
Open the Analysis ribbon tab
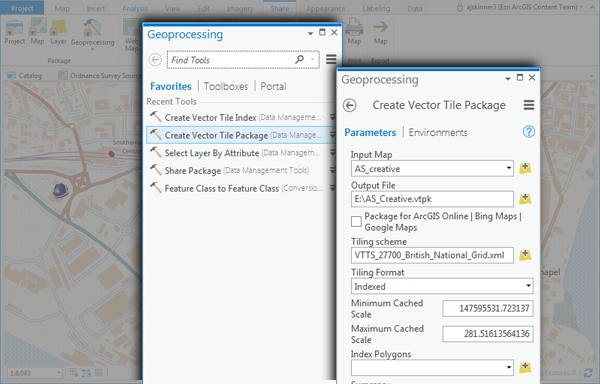point(135,8)
